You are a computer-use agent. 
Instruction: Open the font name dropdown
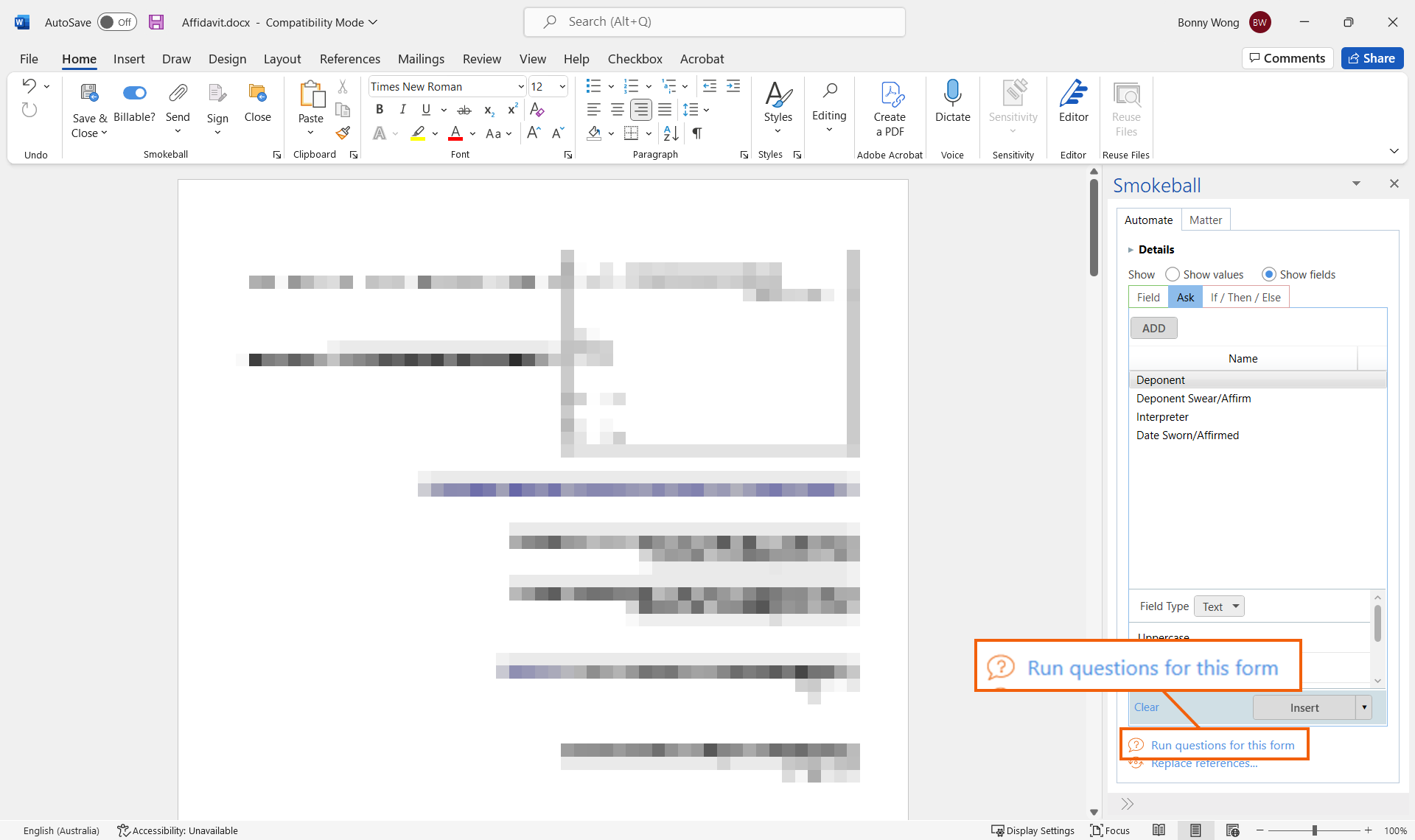(521, 86)
